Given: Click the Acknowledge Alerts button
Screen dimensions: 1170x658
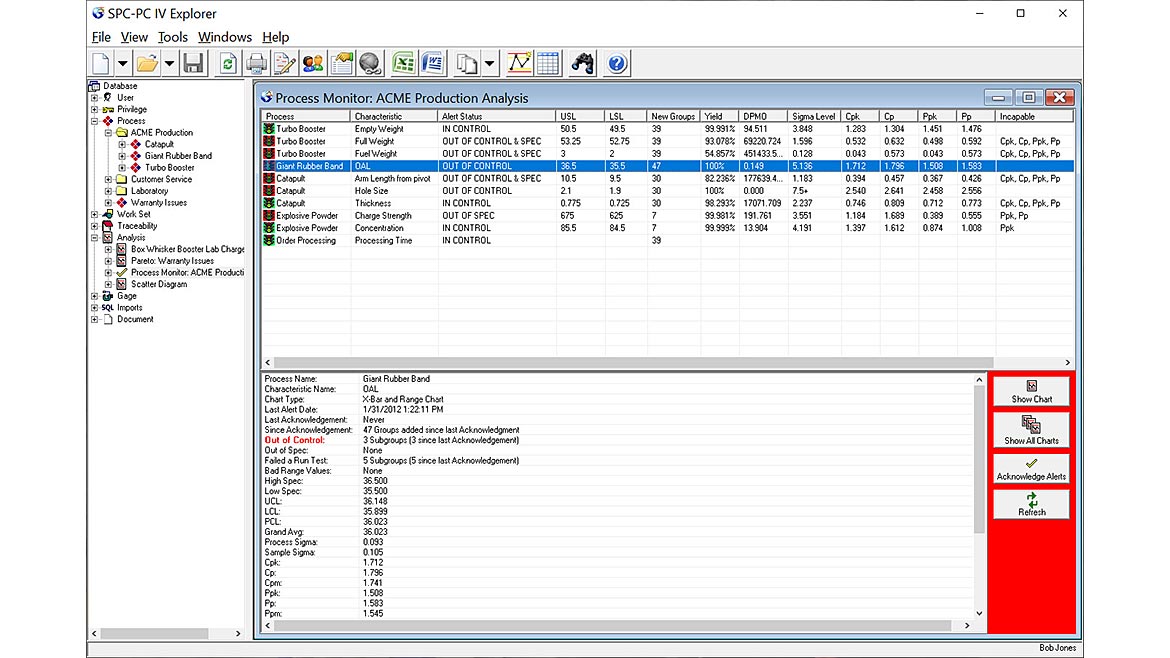Looking at the screenshot, I should (x=1031, y=469).
